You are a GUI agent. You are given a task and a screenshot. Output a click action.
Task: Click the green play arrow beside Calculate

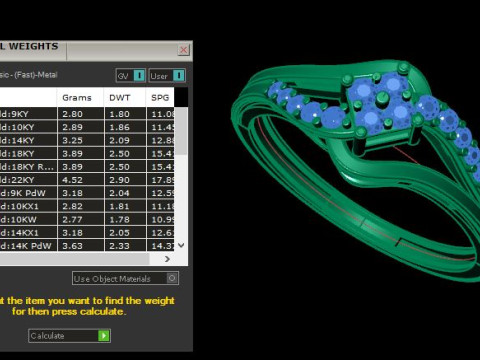tap(104, 335)
